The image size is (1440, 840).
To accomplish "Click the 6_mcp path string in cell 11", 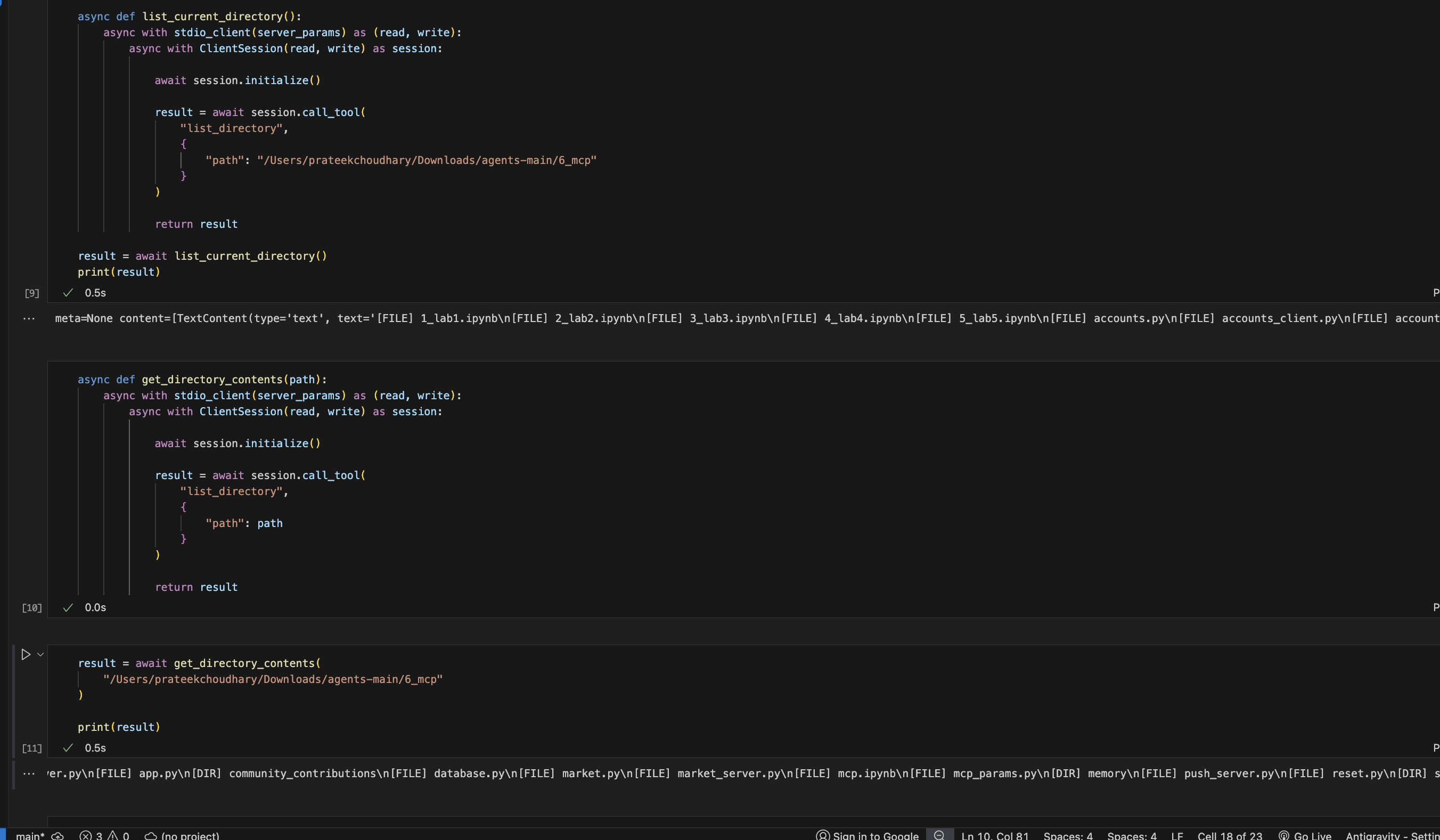I will (x=273, y=680).
